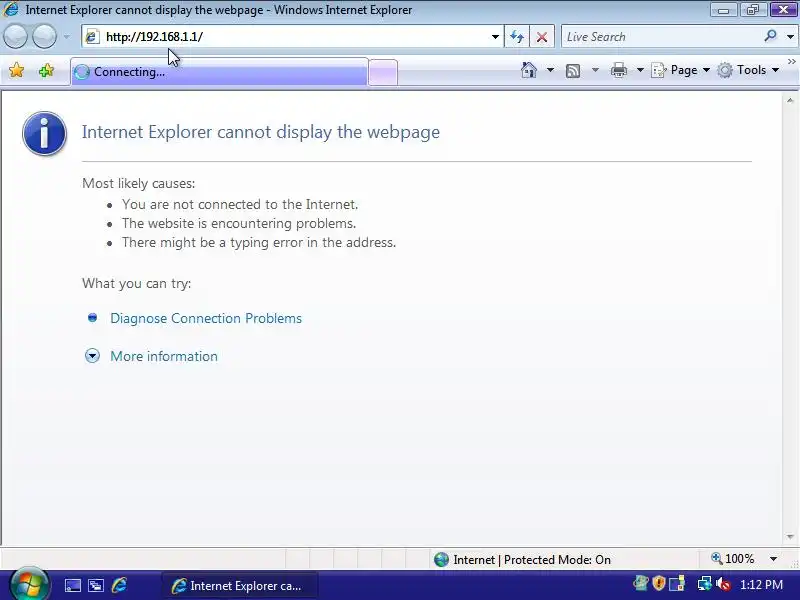
Task: Open a new blank tab
Action: 383,72
